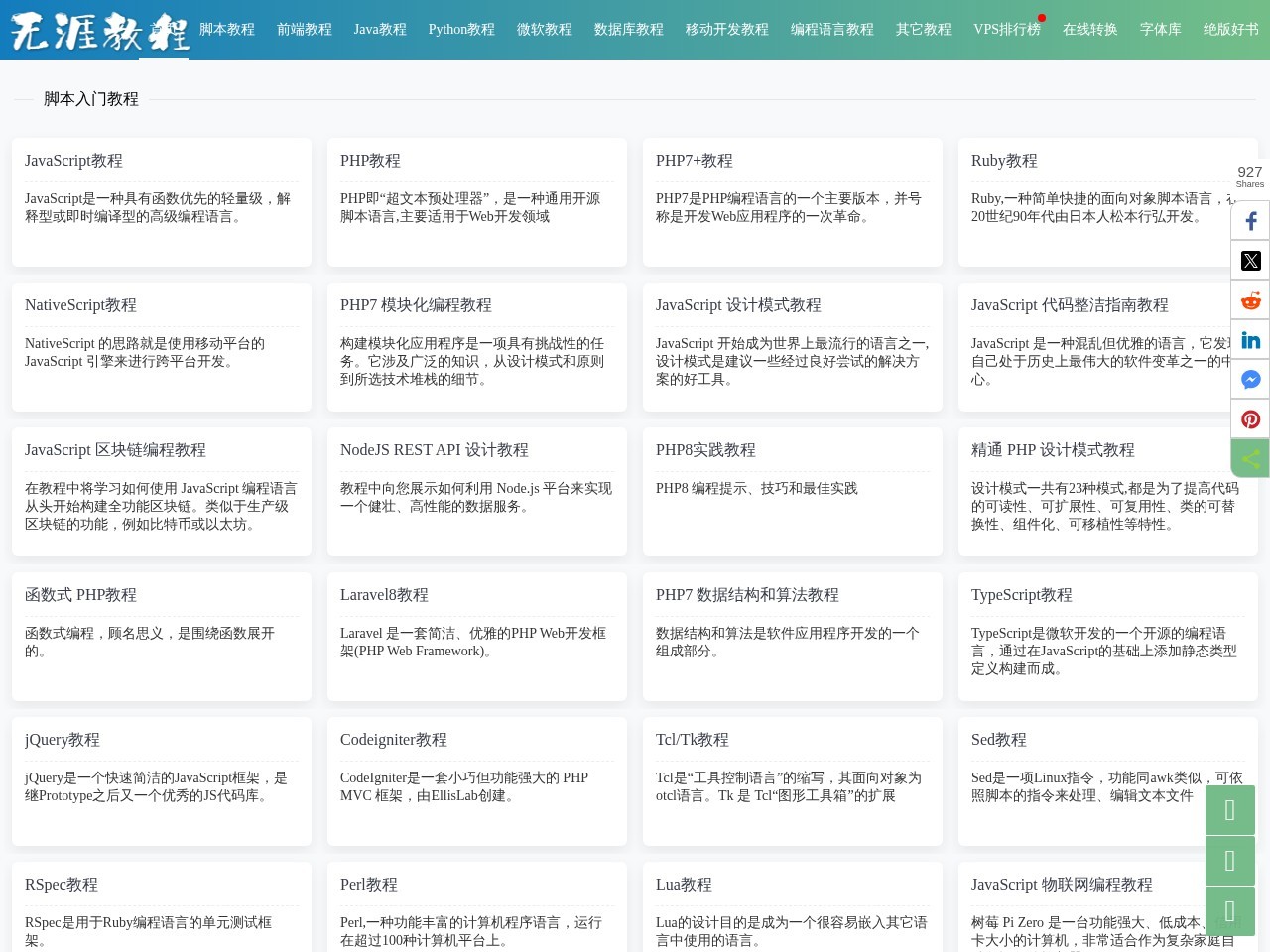Post this page to Reddit
This screenshot has width=1270, height=952.
click(x=1250, y=299)
